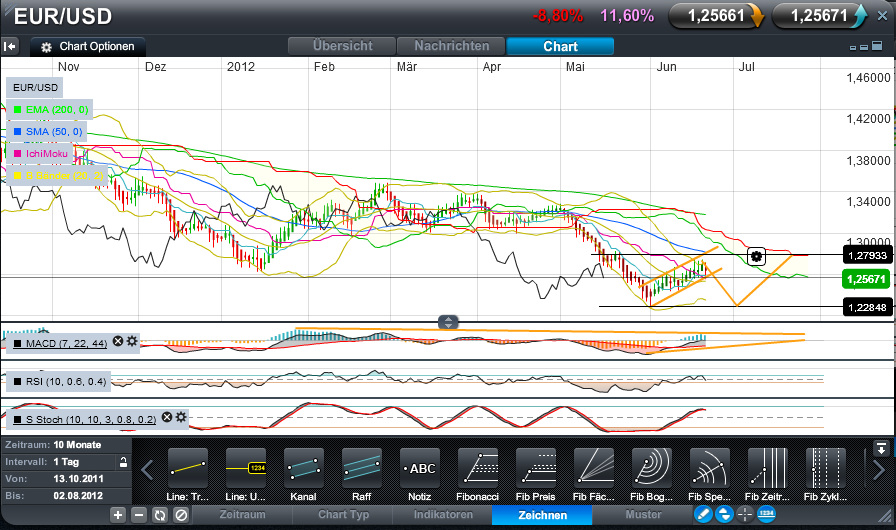Collapse the bottom toolbar panel
This screenshot has width=896, height=530.
coord(881,447)
